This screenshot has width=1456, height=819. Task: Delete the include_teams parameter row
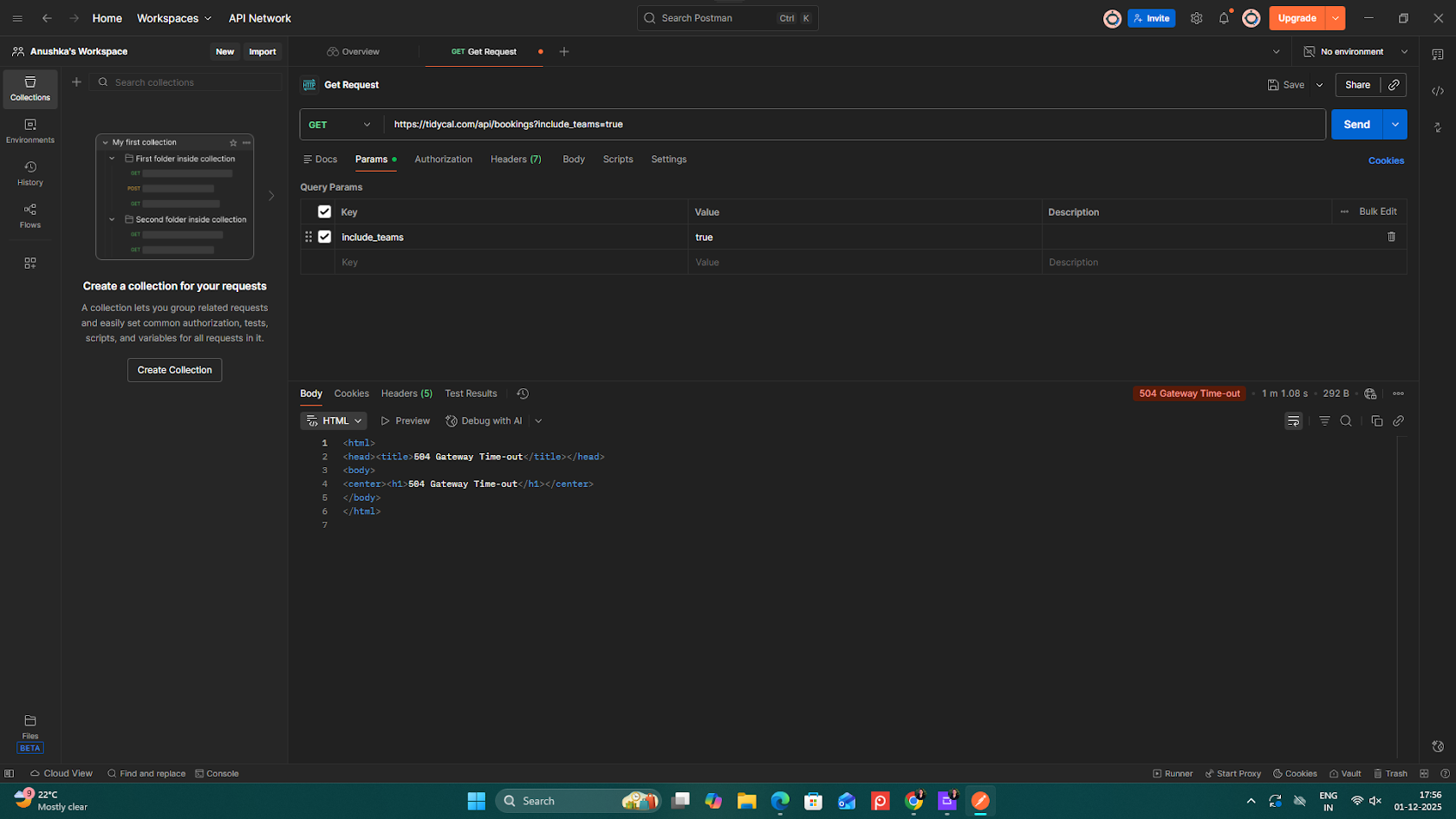[1391, 237]
